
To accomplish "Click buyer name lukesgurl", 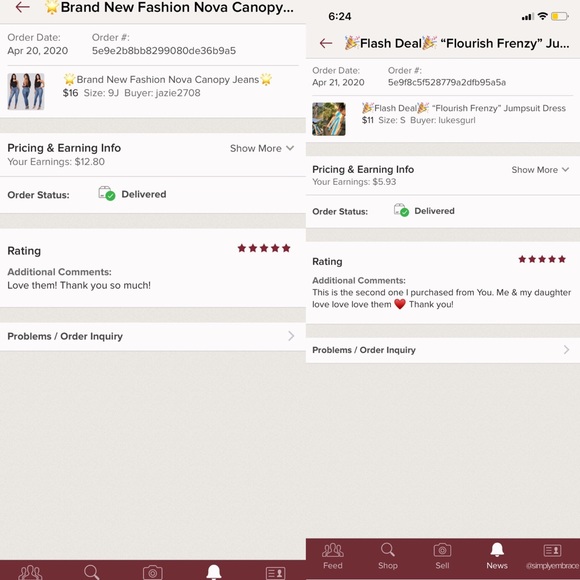I will [x=456, y=120].
